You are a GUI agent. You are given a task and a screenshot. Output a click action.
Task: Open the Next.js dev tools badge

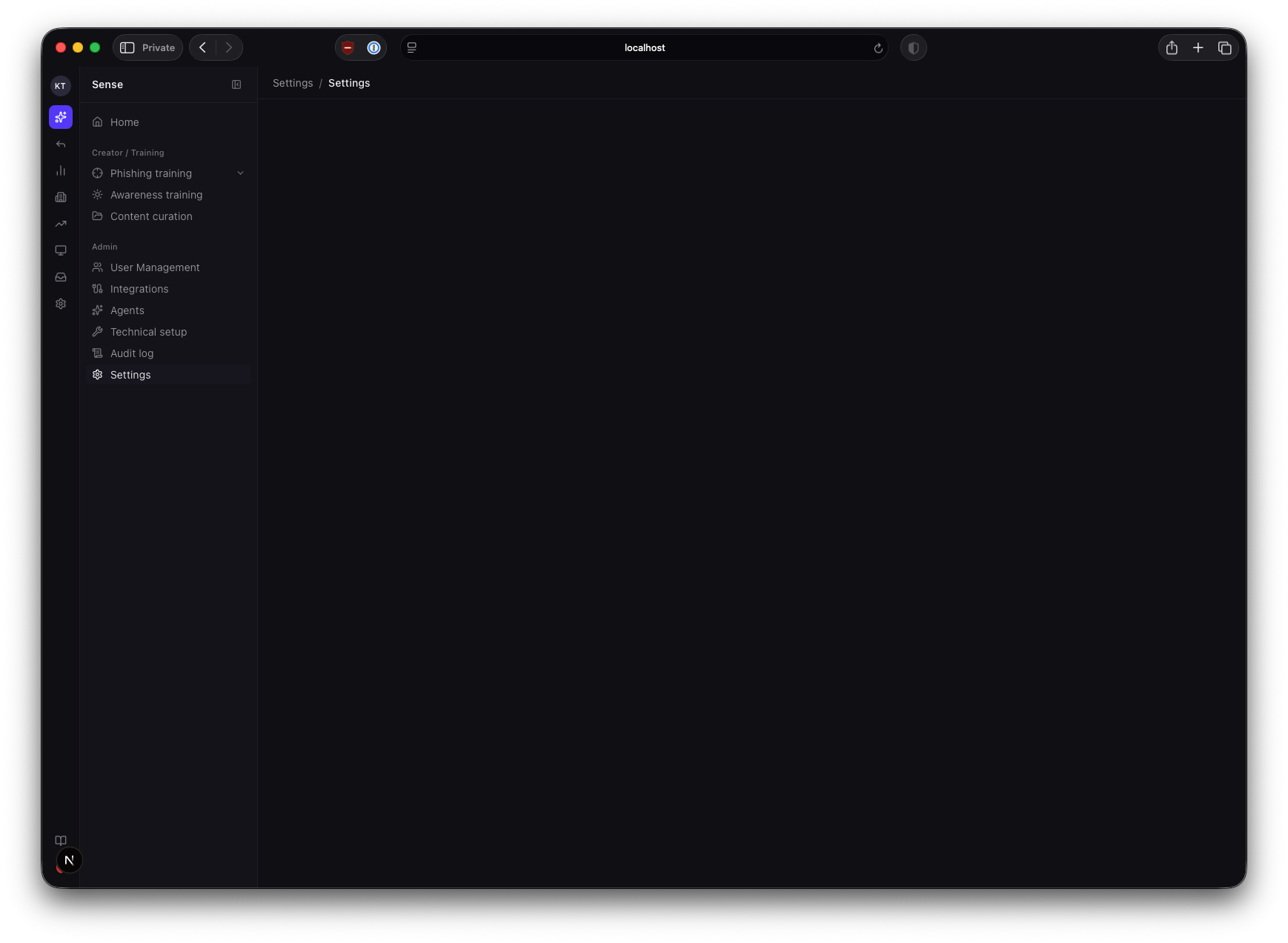click(69, 860)
